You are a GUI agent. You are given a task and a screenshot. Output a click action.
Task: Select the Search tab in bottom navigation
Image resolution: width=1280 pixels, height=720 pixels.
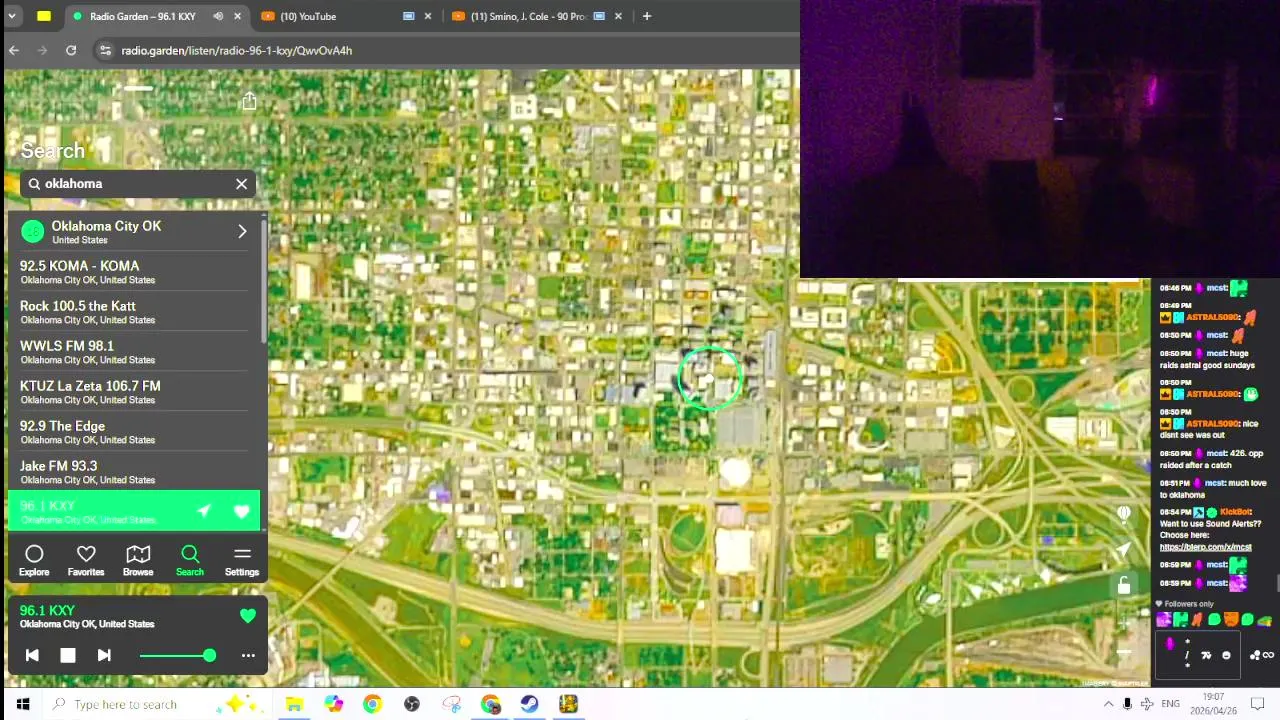(x=190, y=561)
